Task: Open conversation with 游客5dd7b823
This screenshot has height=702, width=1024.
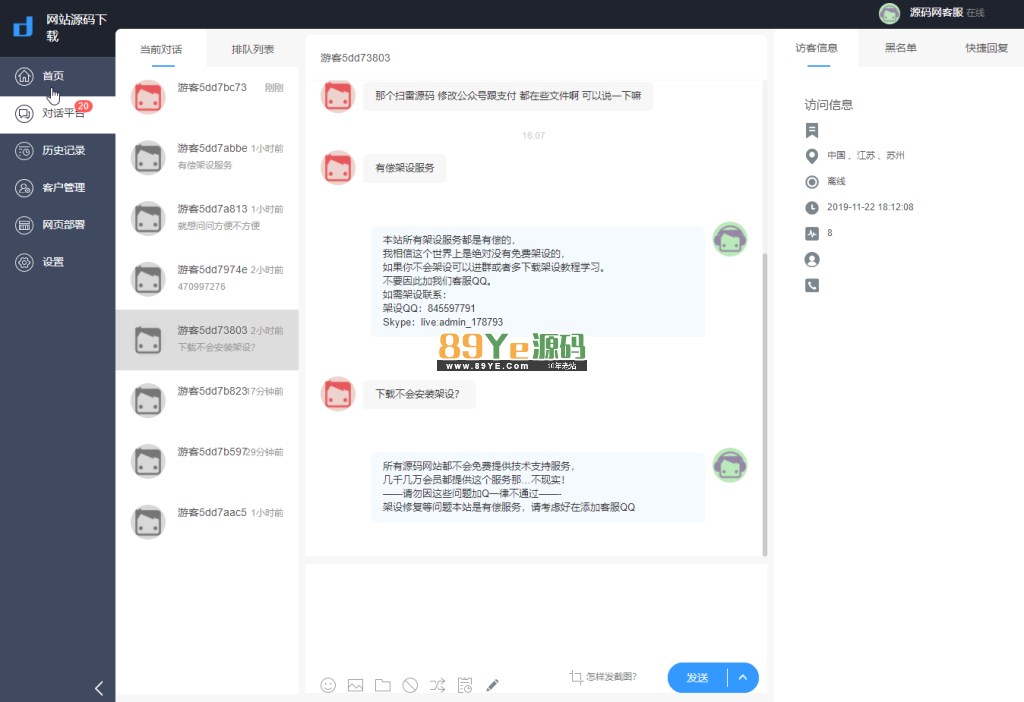Action: 207,400
